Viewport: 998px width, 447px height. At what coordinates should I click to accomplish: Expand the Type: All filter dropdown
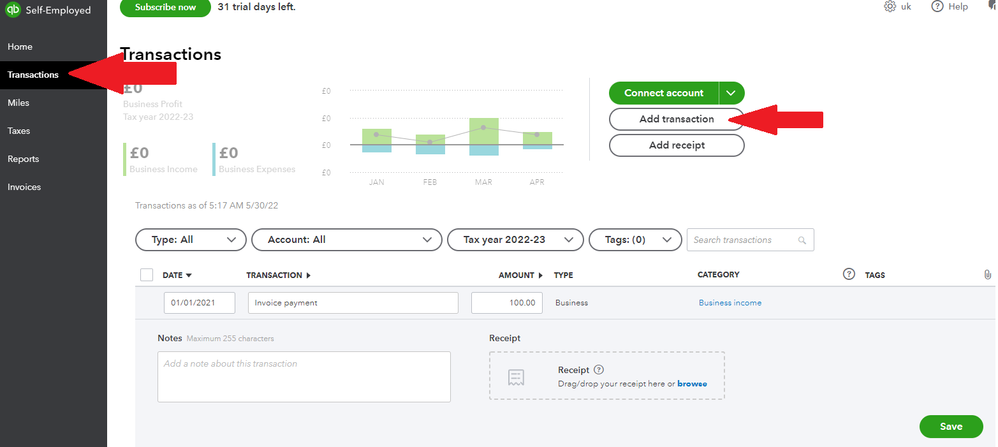190,240
